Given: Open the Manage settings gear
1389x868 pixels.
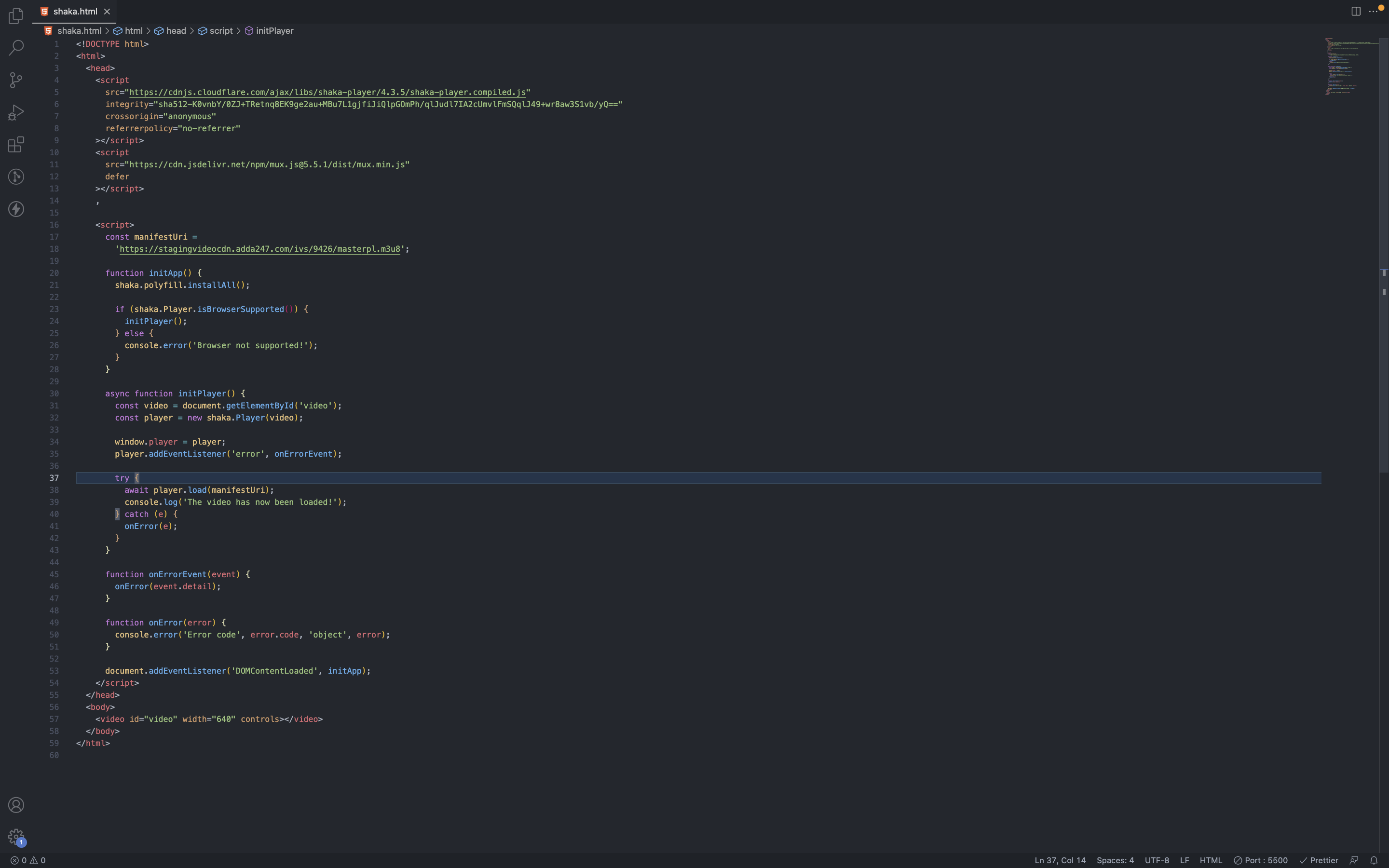Looking at the screenshot, I should pyautogui.click(x=15, y=837).
